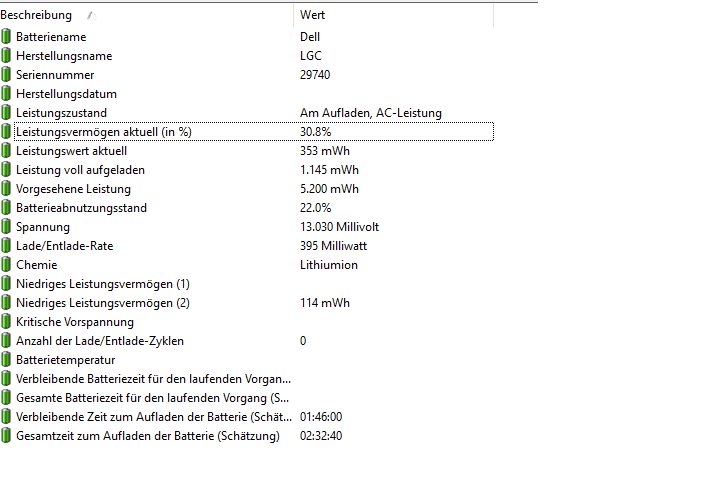Select the Leistung voll aufgeladen label
Screen dimensions: 724x477
pyautogui.click(x=80, y=170)
